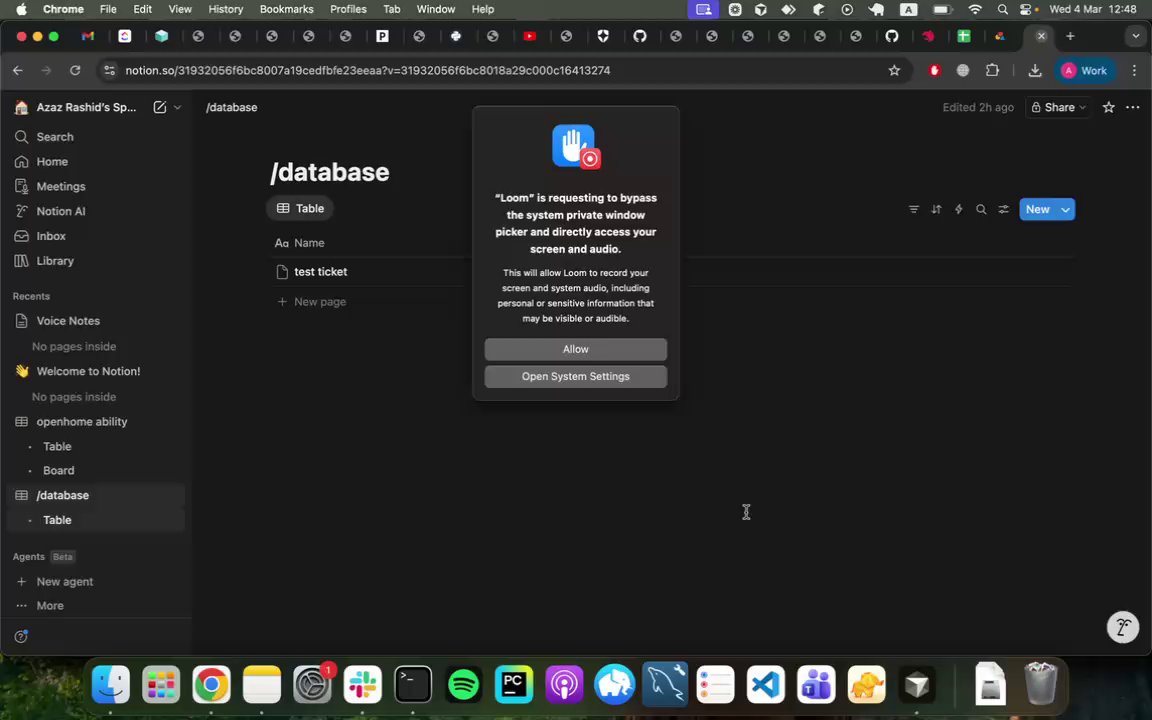Switch to the Table view tab

coord(300,209)
